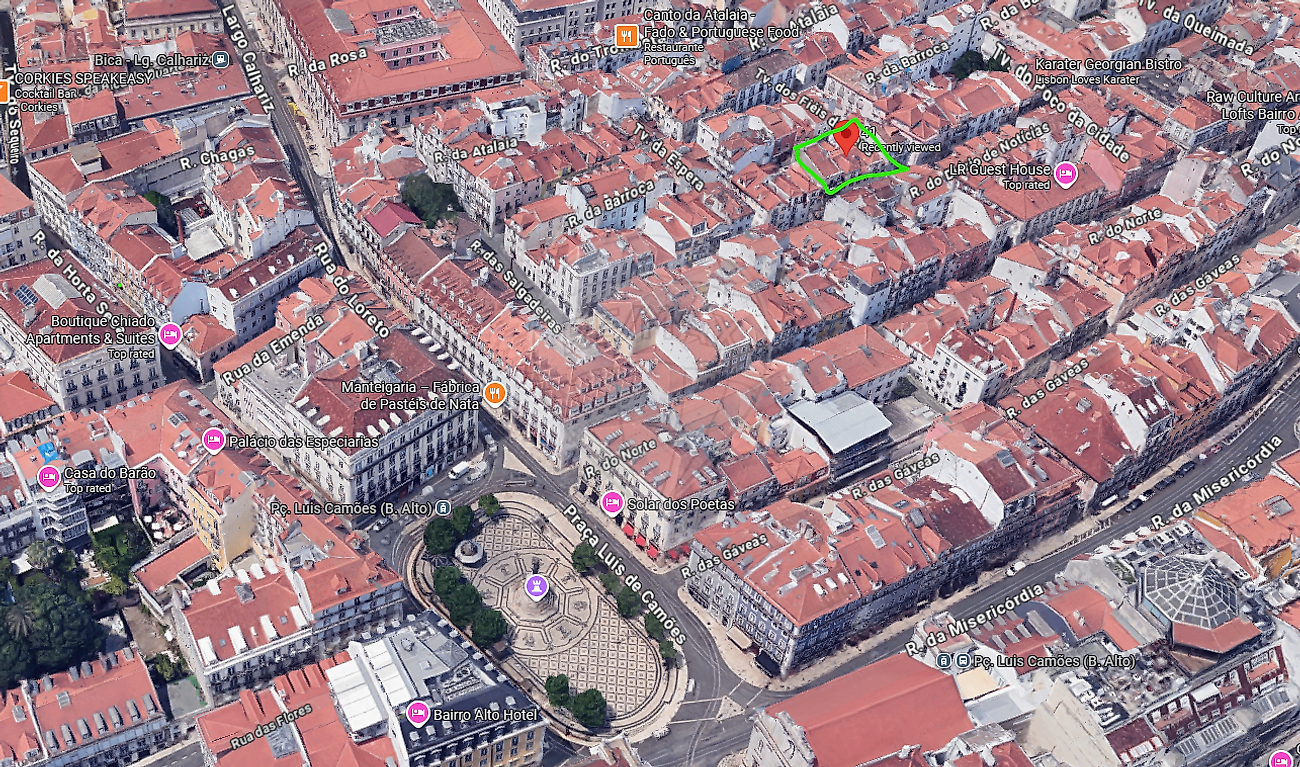Viewport: 1300px width, 767px height.
Task: Click the Bica - Lg. Calhariz transit icon
Action: 221,60
